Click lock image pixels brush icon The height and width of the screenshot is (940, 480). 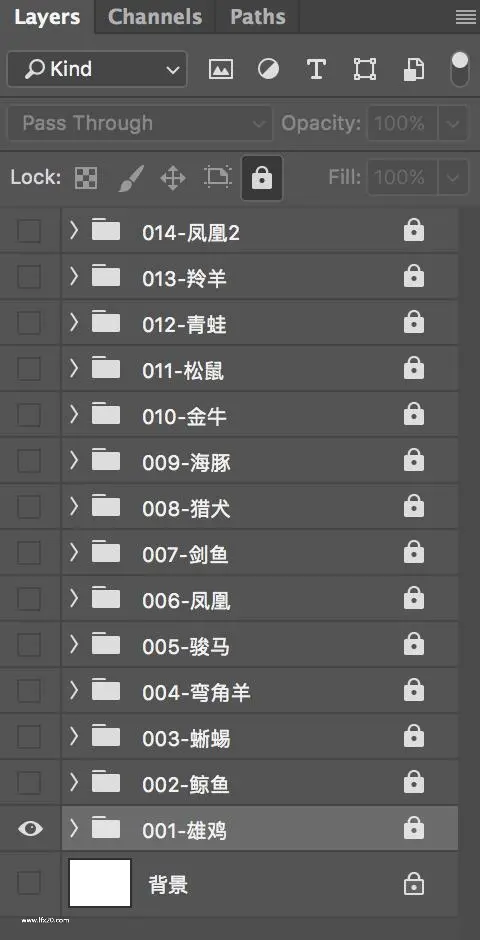pyautogui.click(x=131, y=177)
